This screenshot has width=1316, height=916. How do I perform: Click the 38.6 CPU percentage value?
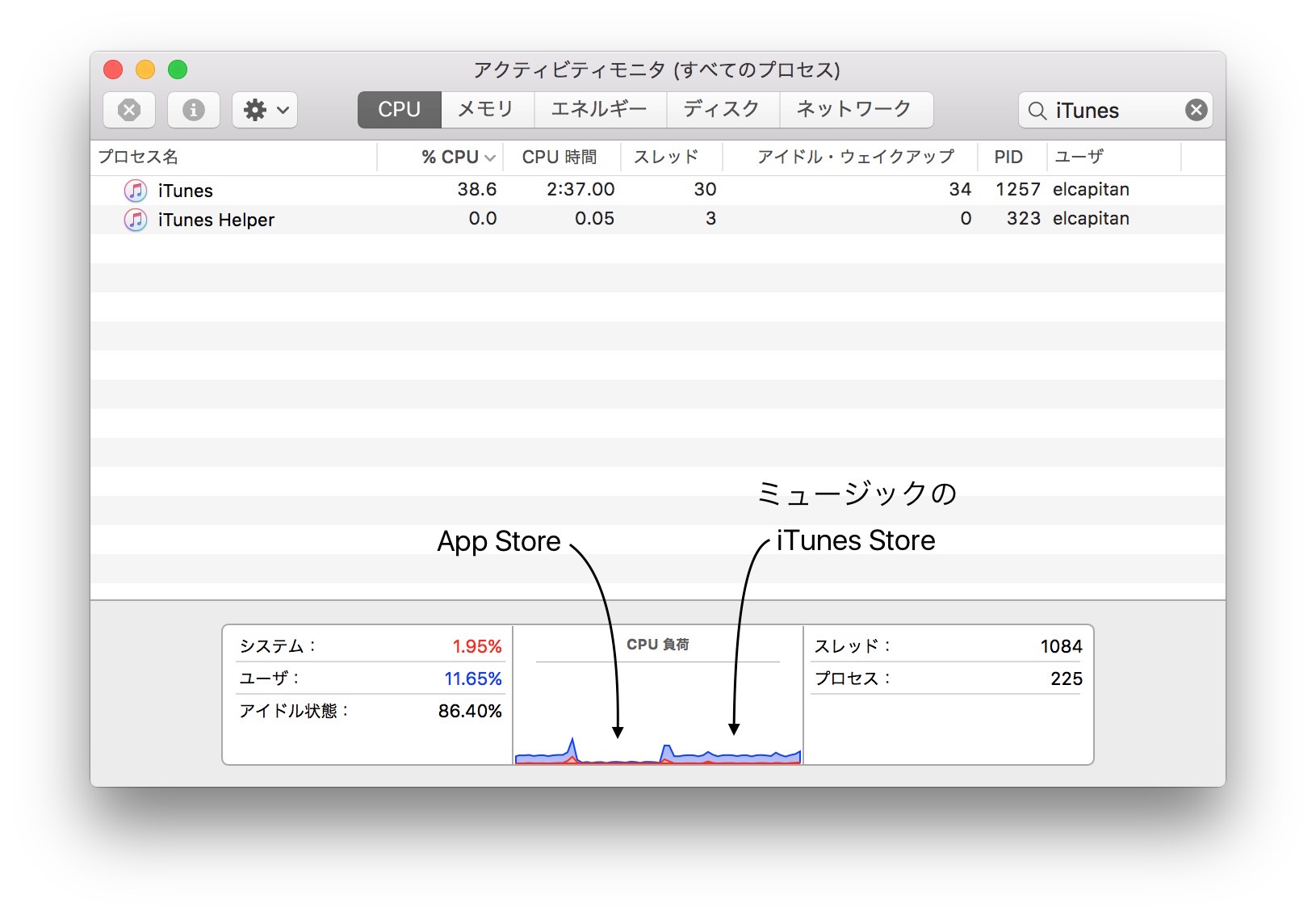[x=477, y=189]
